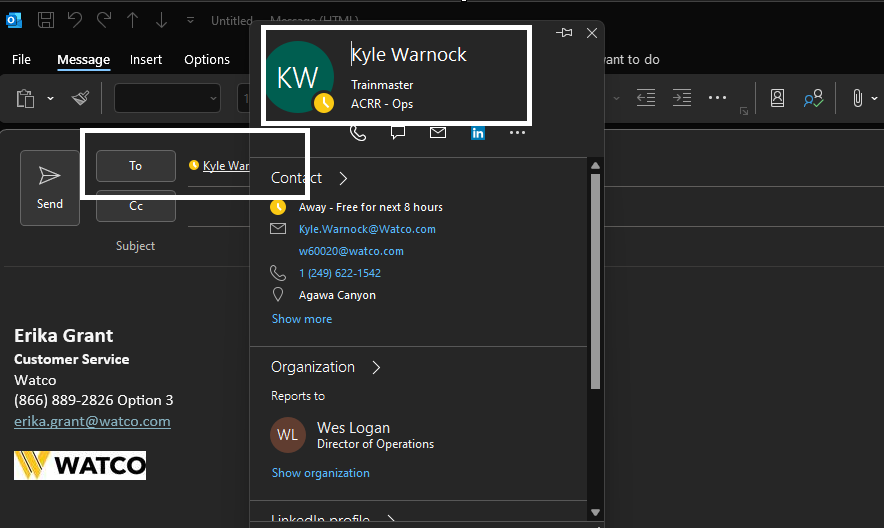The height and width of the screenshot is (528, 884).
Task: Open the Attach File dropdown arrow
Action: click(874, 98)
